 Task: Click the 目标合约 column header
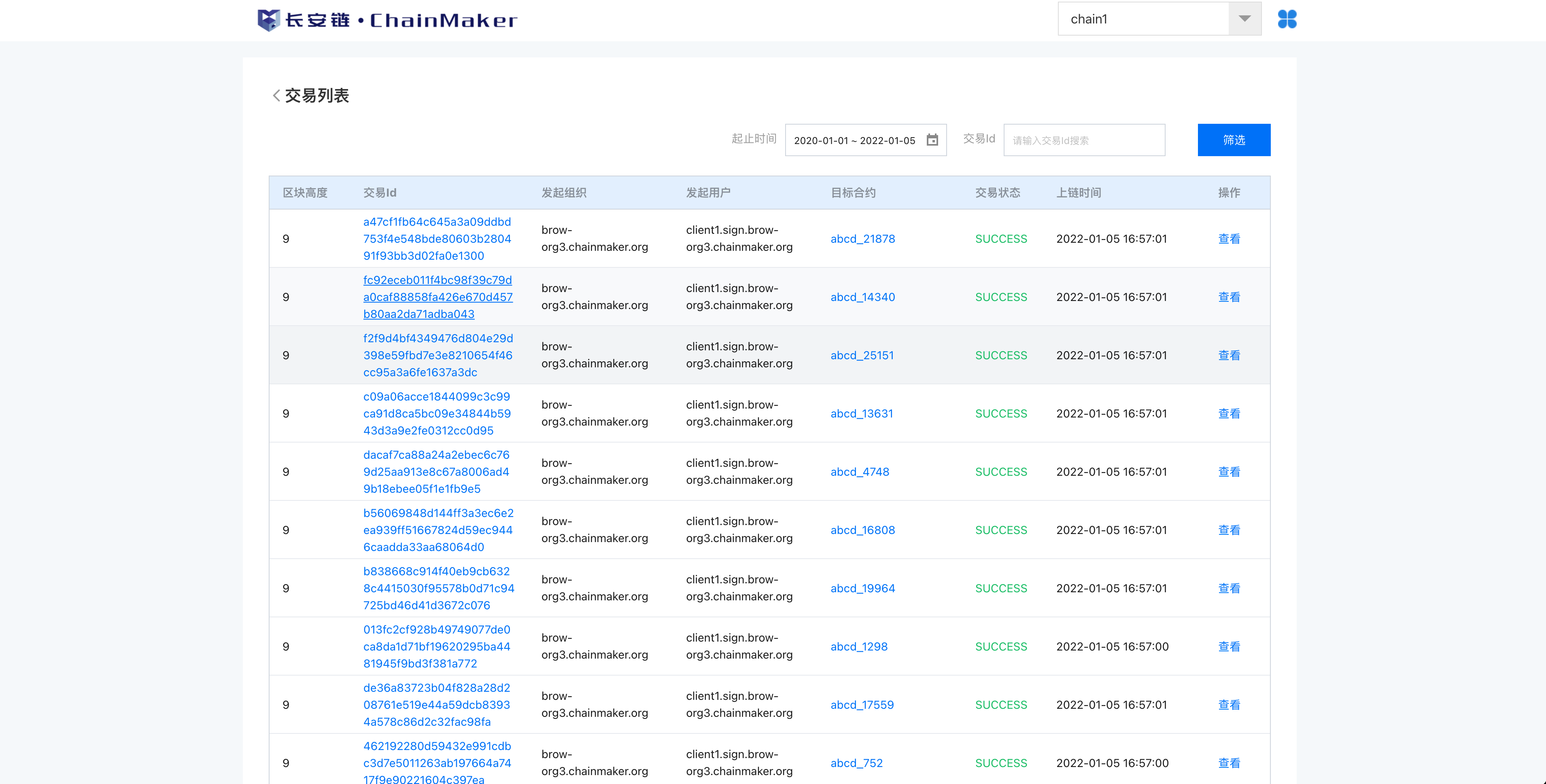pos(853,193)
